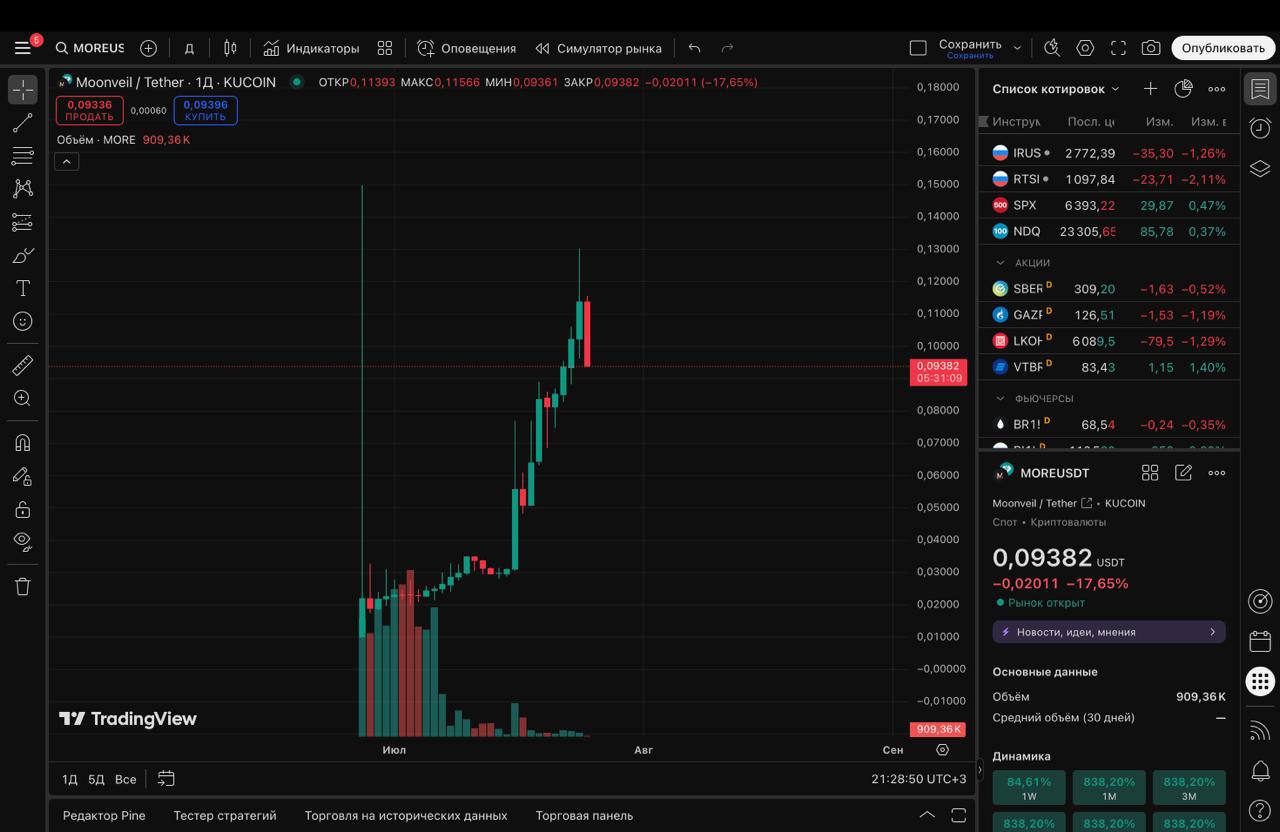Select the Fibonacci retracement tool
Viewport: 1280px width, 832px height.
click(x=23, y=156)
